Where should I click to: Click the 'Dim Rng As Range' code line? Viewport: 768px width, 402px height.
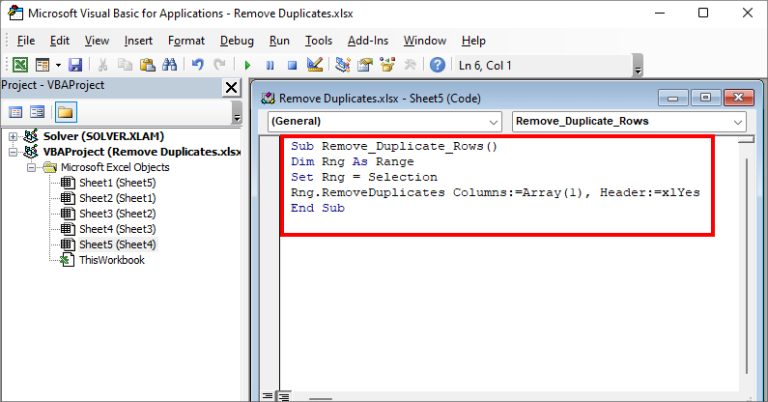tap(352, 162)
